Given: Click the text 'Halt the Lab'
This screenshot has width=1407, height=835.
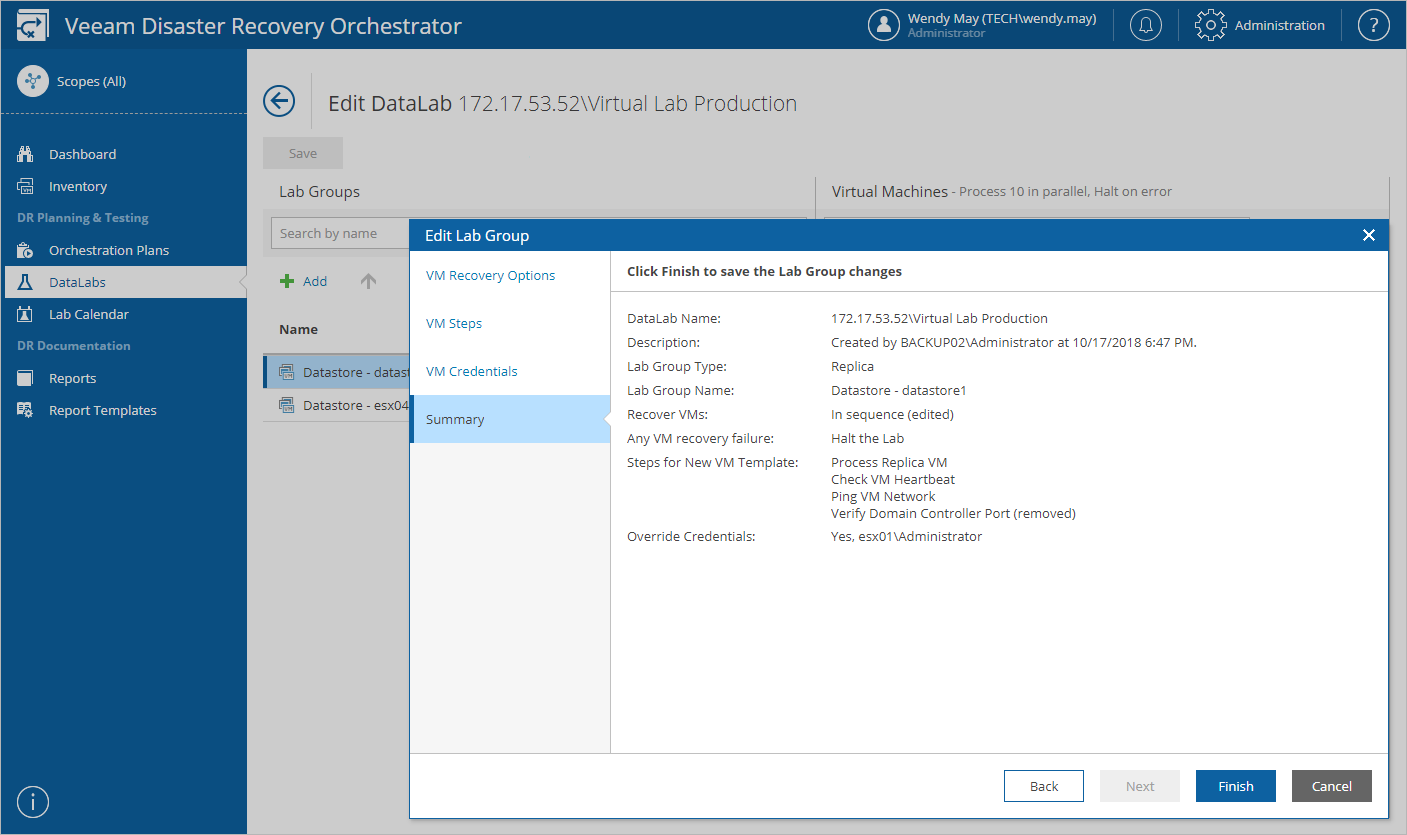Looking at the screenshot, I should [x=867, y=438].
